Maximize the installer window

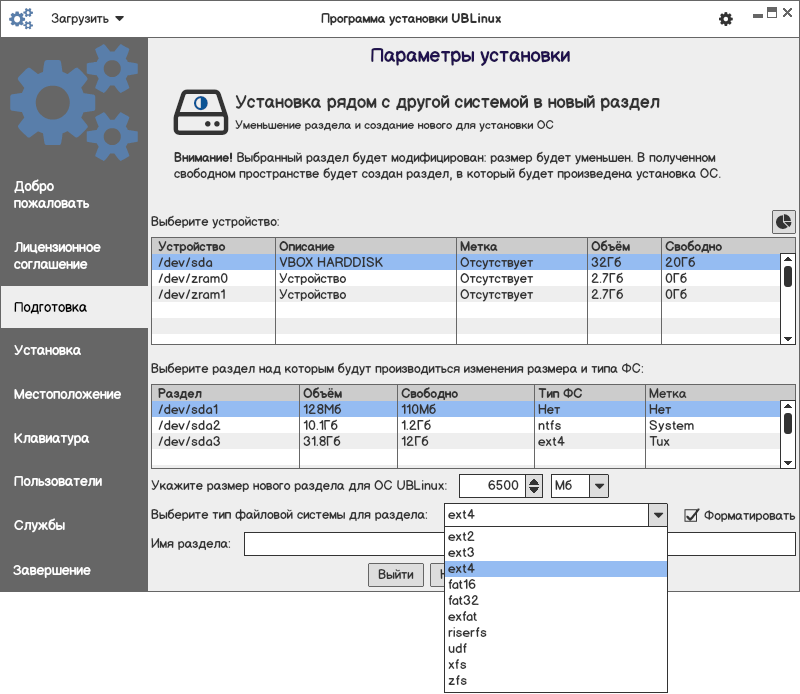click(x=772, y=13)
